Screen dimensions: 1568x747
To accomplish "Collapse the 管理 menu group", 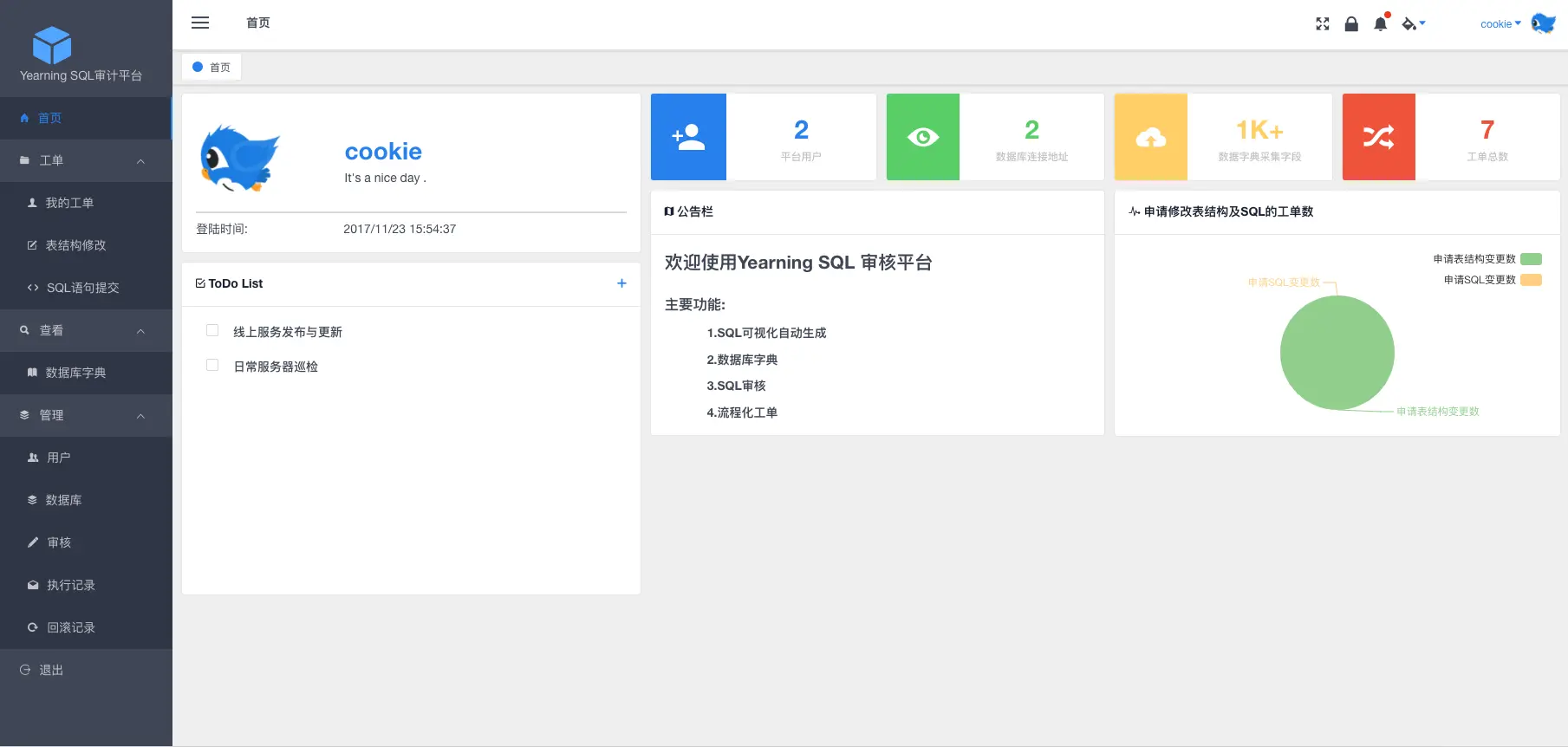I will click(x=86, y=415).
